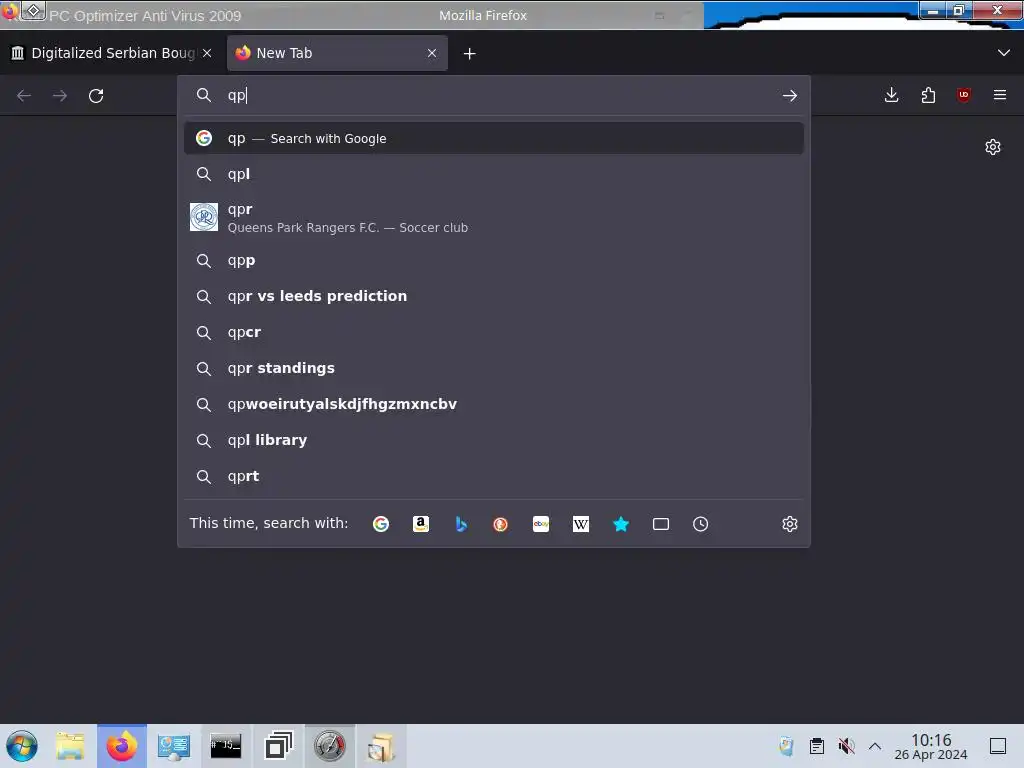Search with eBay one-off icon
This screenshot has width=1024, height=768.
coord(541,524)
